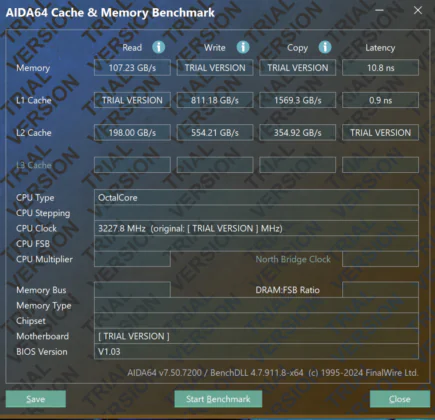Click the empty CPU Stepping field
This screenshot has width=435, height=420.
pos(256,213)
